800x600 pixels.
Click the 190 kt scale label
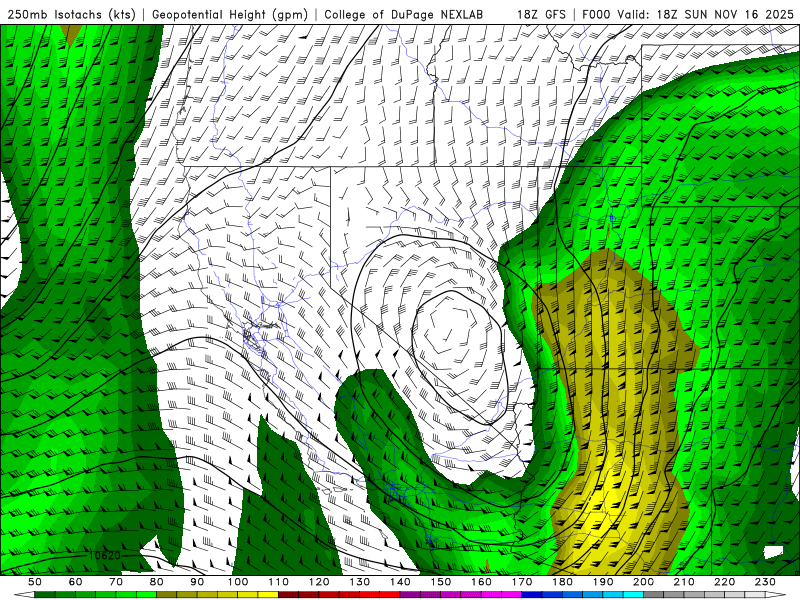click(603, 582)
